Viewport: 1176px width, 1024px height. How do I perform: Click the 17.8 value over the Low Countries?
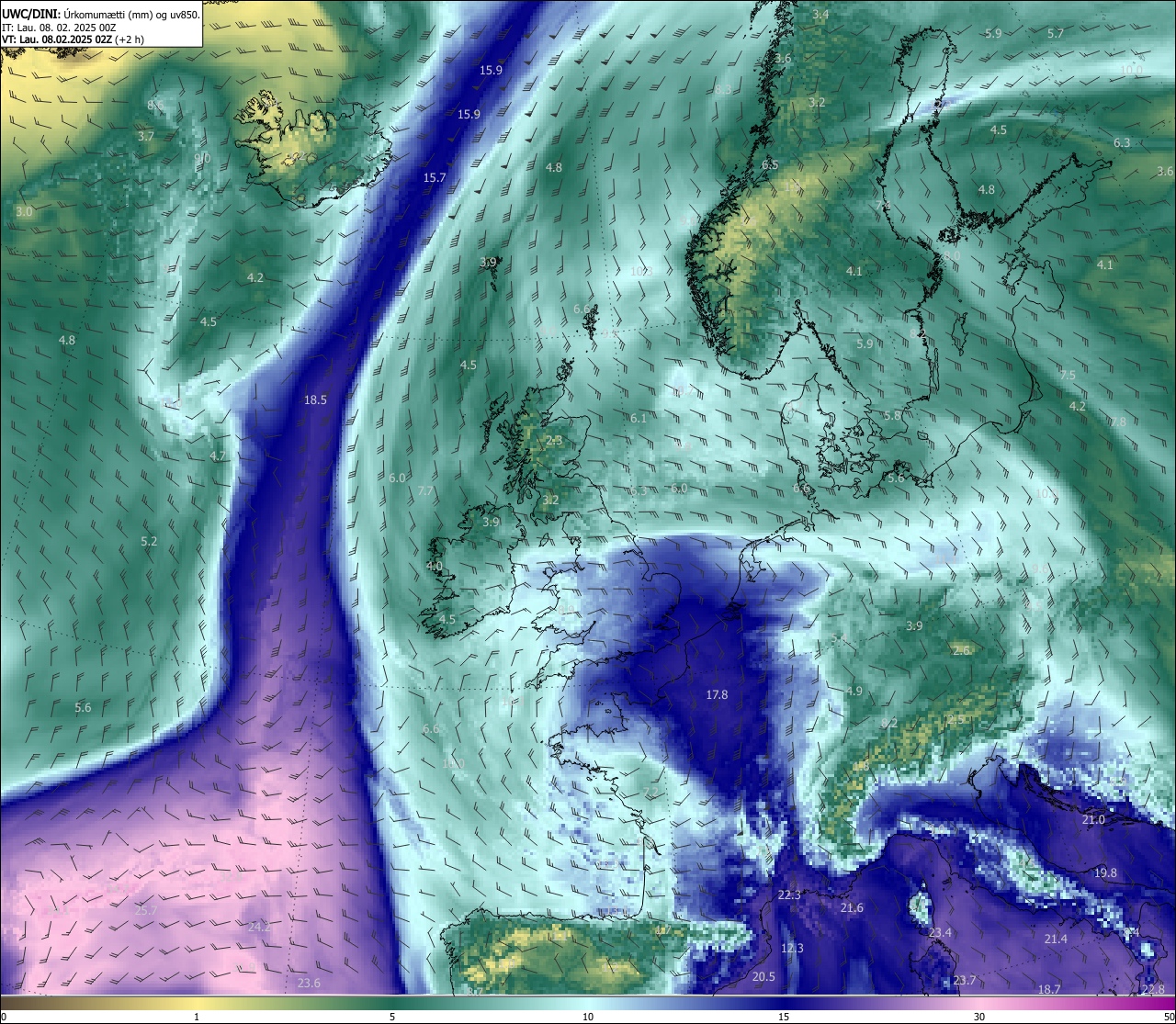[x=717, y=694]
